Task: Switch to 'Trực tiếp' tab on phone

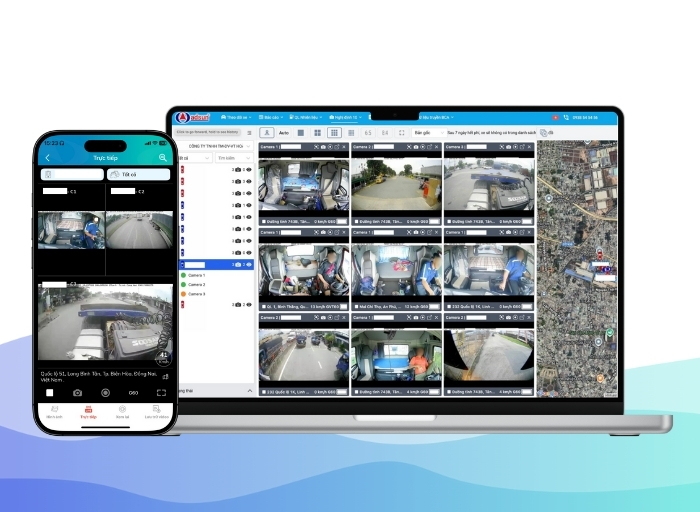Action: pyautogui.click(x=88, y=412)
